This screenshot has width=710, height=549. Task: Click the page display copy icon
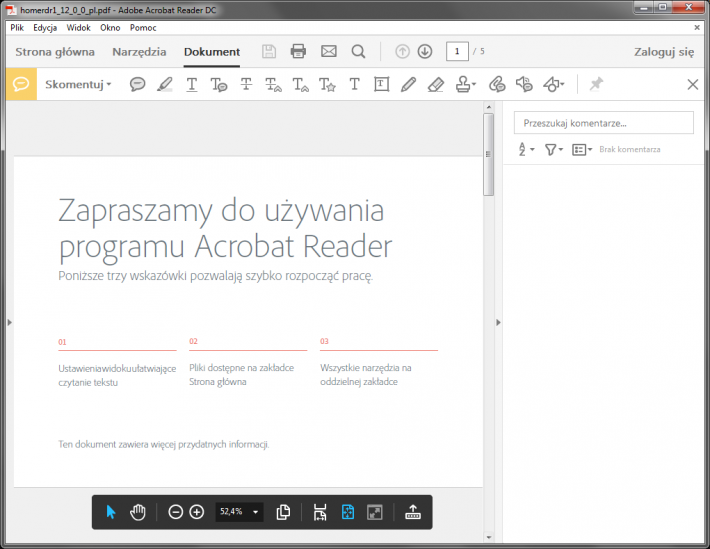click(283, 512)
